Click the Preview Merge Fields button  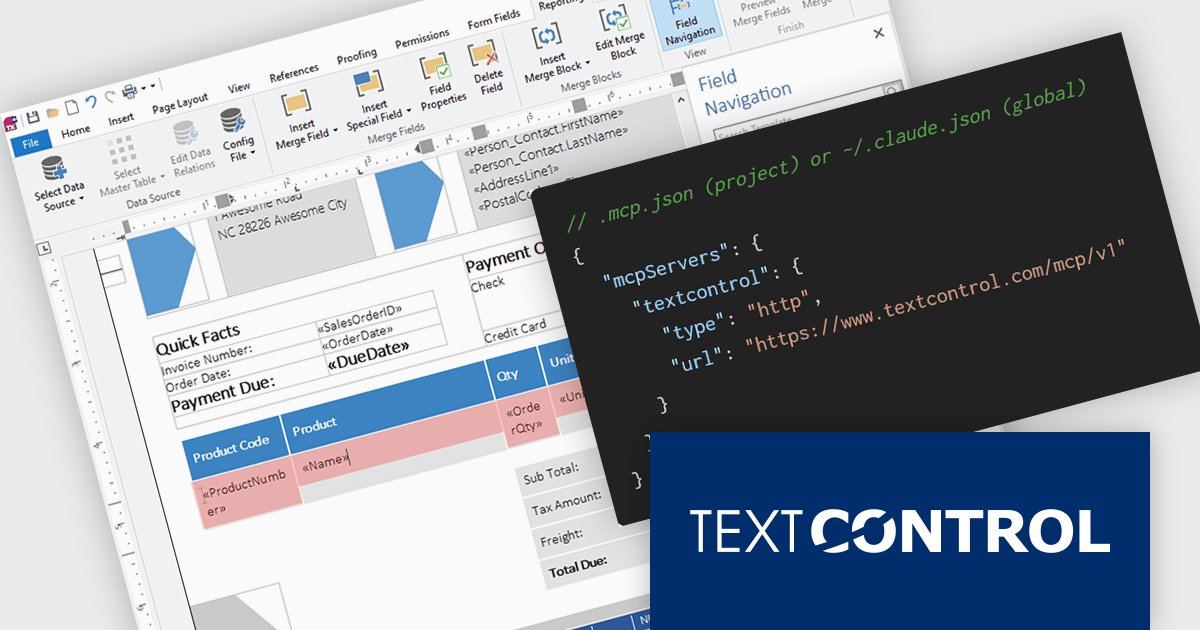tap(761, 12)
